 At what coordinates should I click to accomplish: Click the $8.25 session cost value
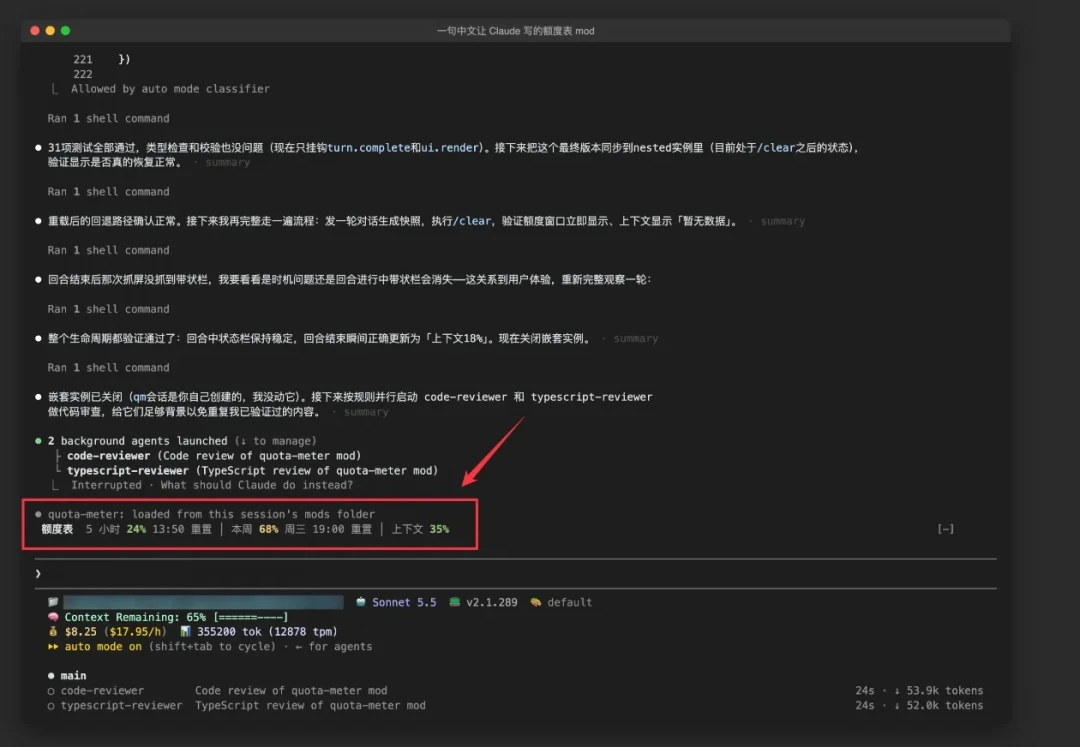pyautogui.click(x=81, y=631)
